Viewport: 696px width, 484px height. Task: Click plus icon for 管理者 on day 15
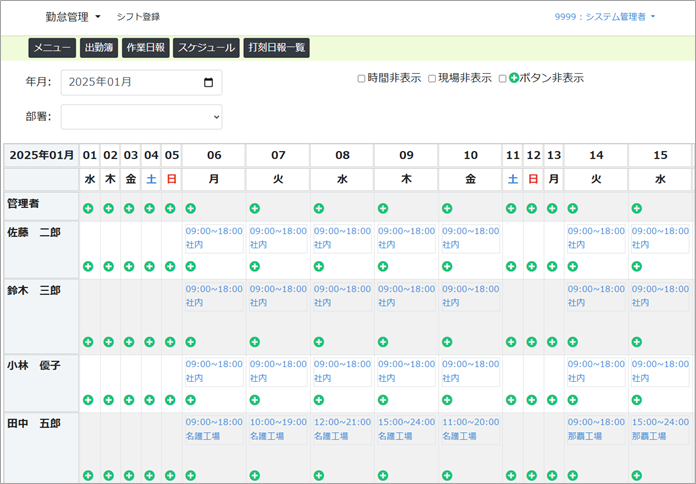pos(637,208)
